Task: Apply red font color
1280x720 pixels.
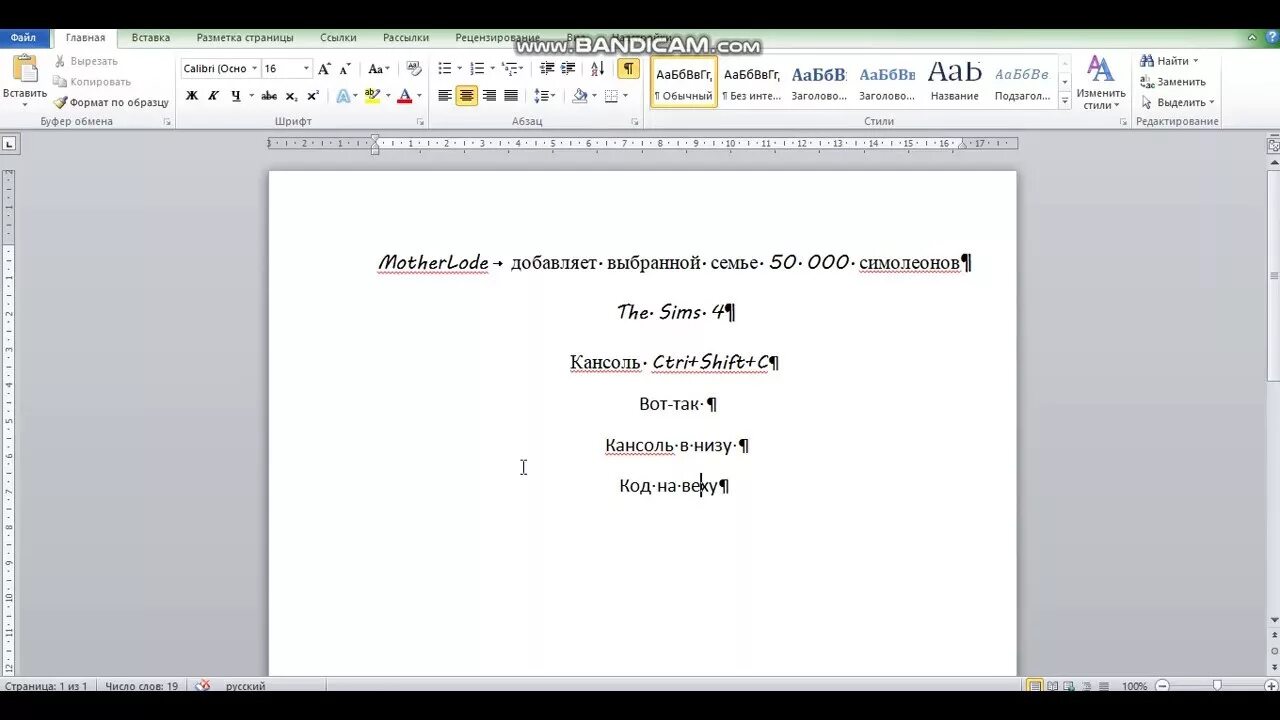Action: point(404,96)
